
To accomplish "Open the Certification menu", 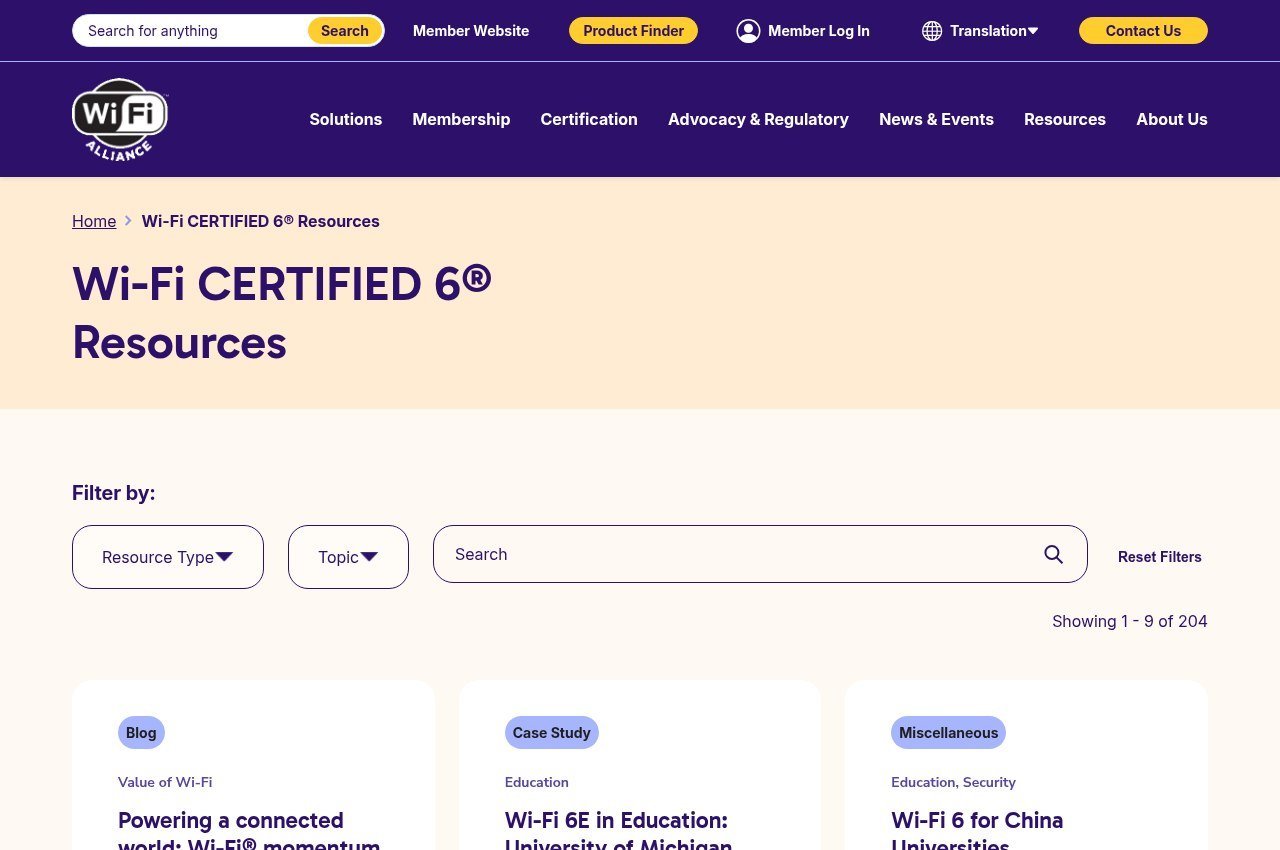I will click(589, 119).
